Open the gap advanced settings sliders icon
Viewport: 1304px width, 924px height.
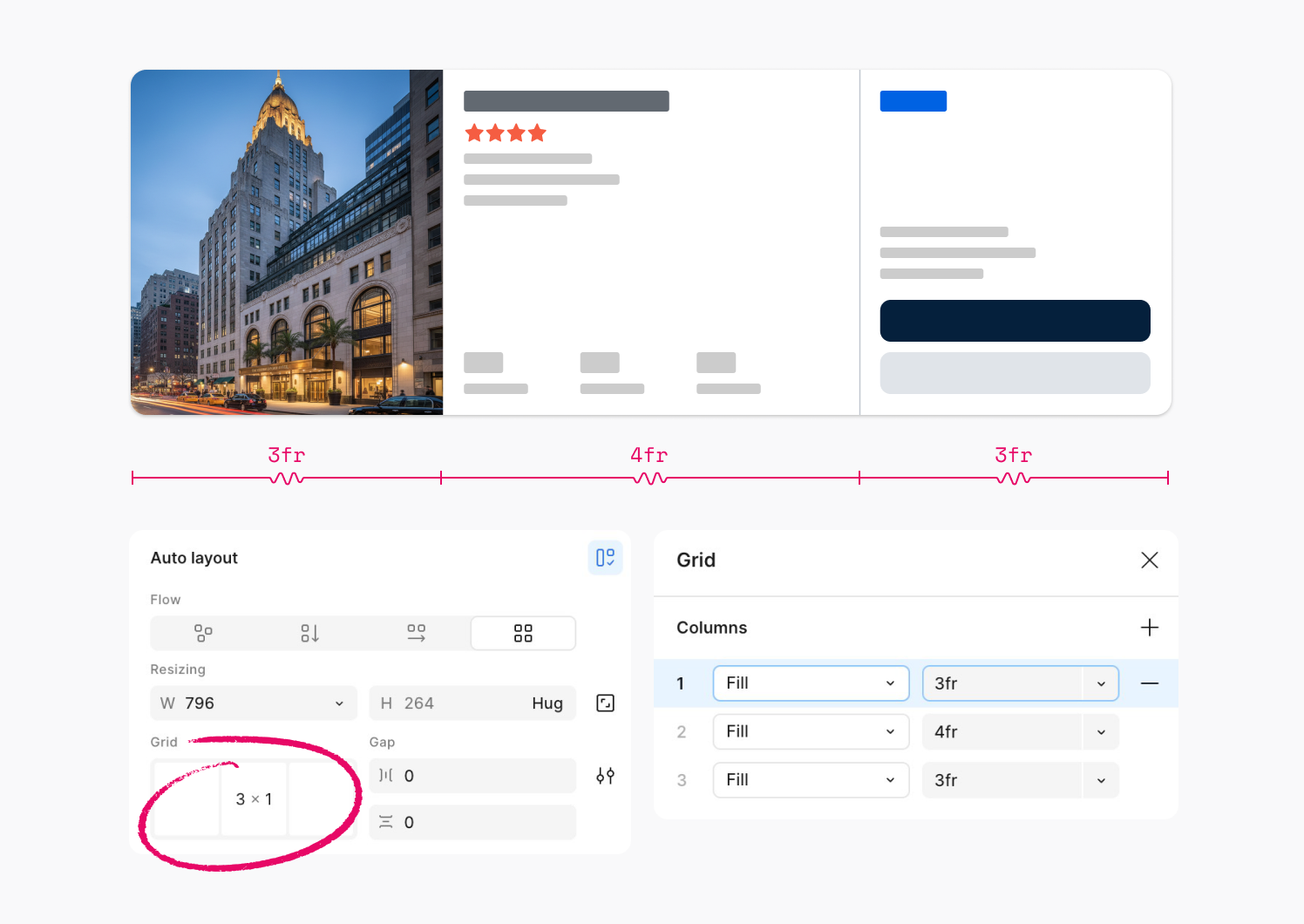[605, 776]
